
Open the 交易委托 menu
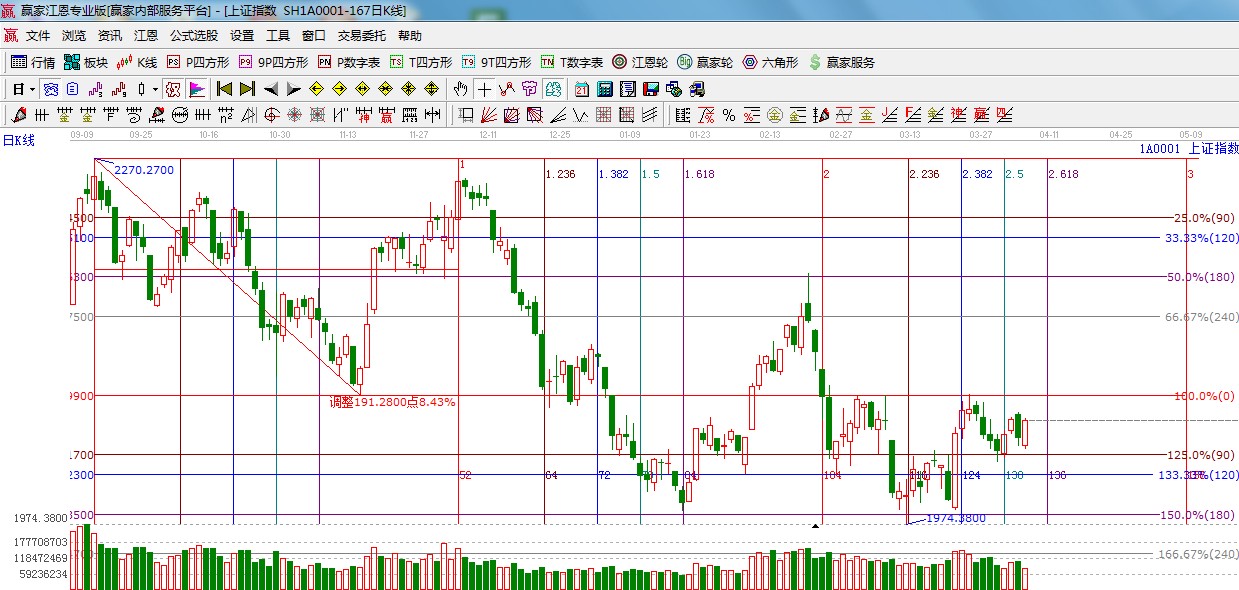[361, 35]
